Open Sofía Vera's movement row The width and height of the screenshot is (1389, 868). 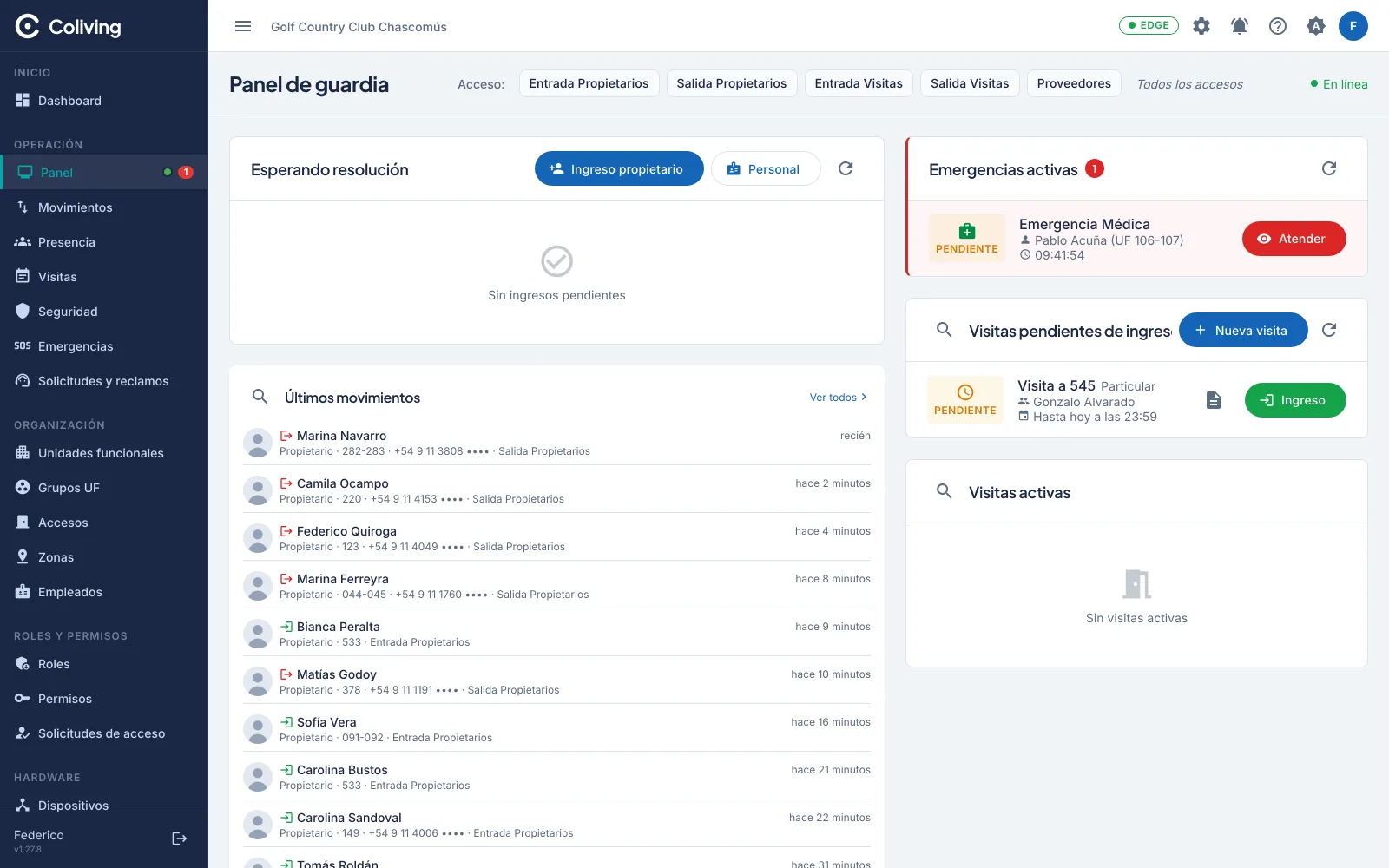(x=556, y=729)
